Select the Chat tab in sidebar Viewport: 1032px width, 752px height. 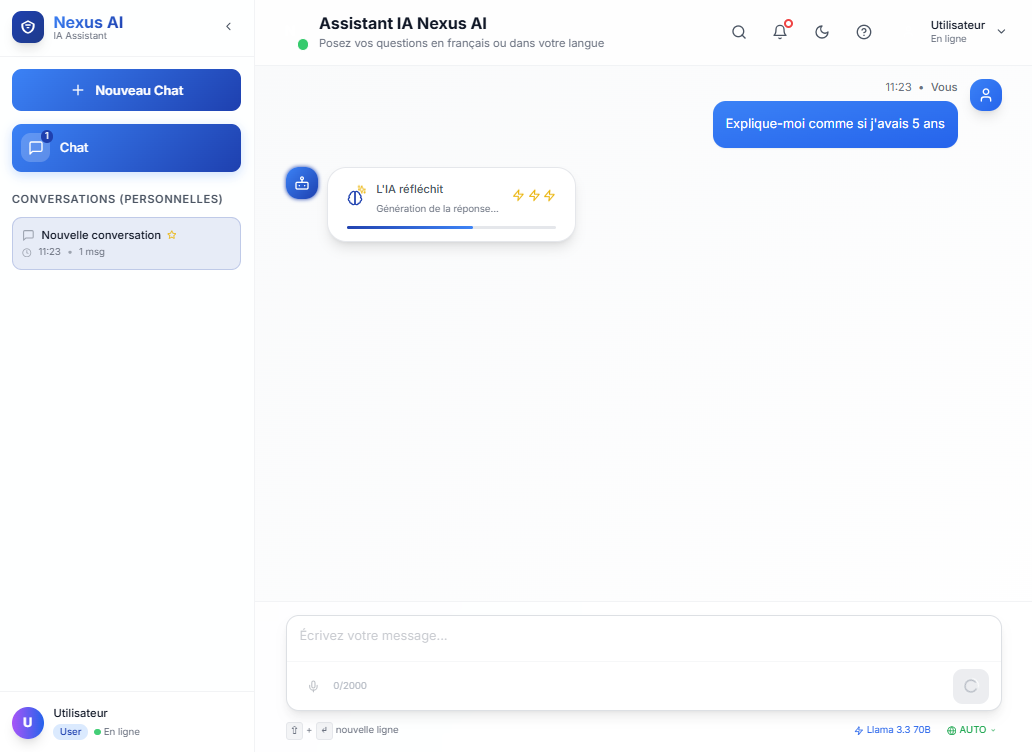(x=126, y=148)
